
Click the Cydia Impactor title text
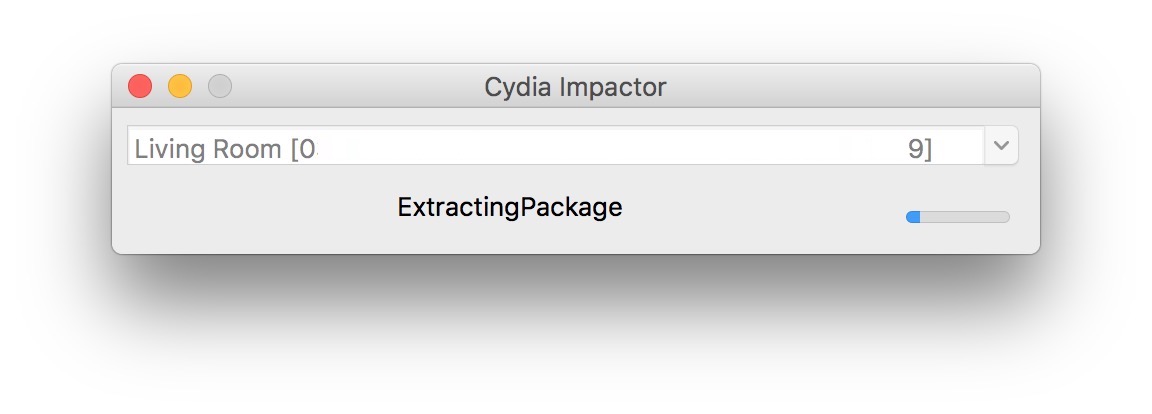pos(575,87)
